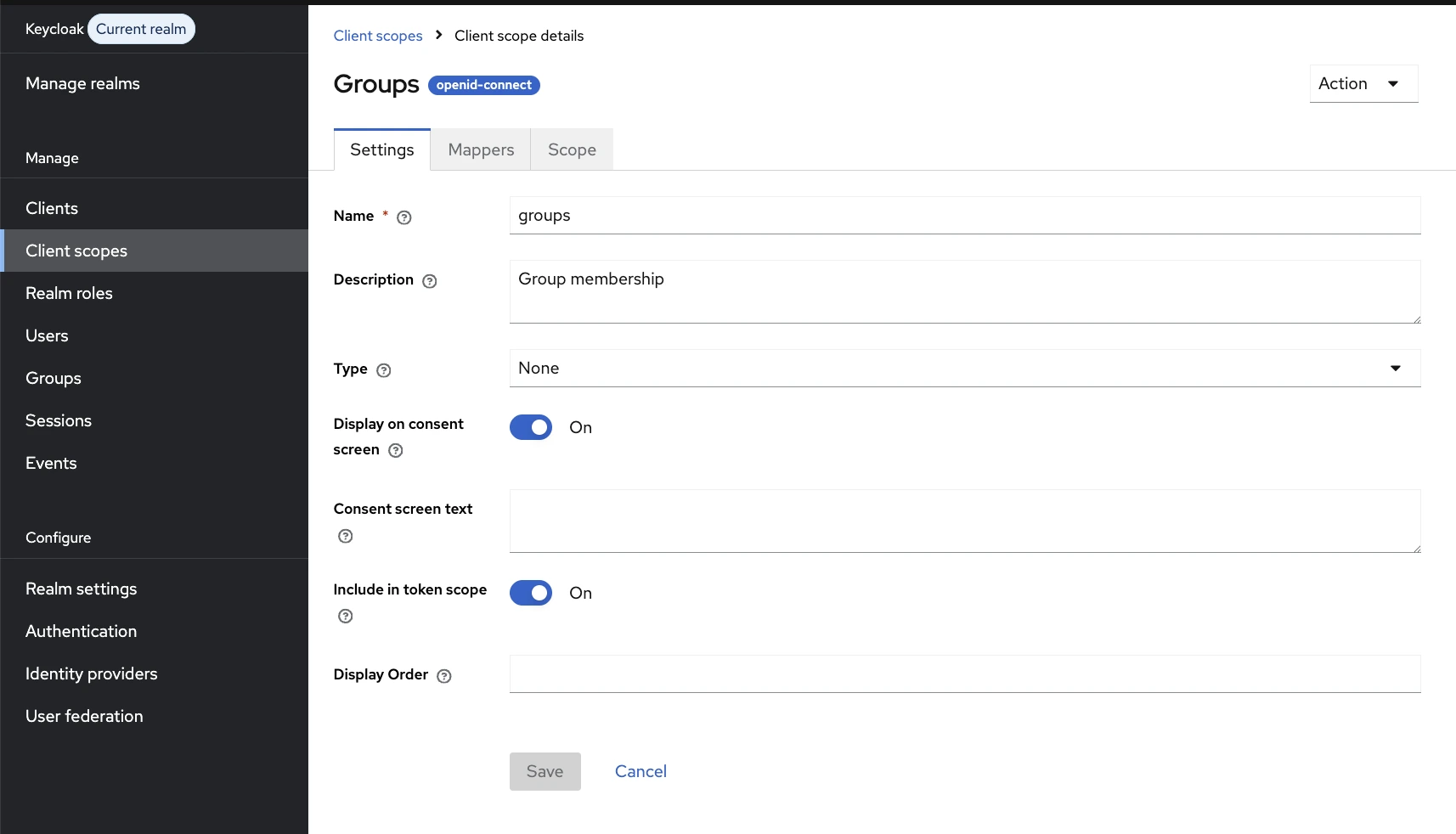Open help for Consent screen text
1456x834 pixels.
pyautogui.click(x=346, y=536)
